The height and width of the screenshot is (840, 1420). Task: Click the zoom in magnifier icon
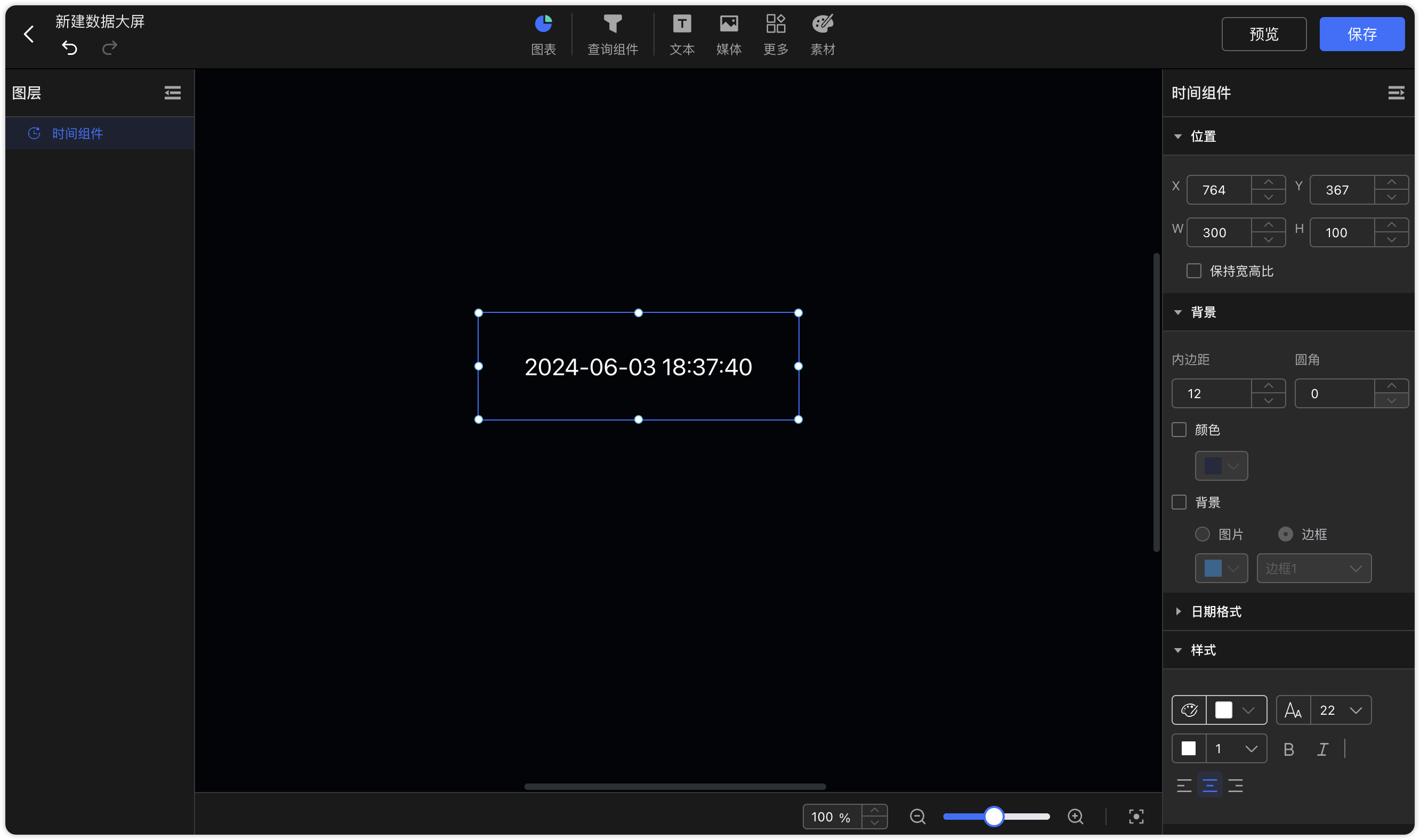[1075, 817]
